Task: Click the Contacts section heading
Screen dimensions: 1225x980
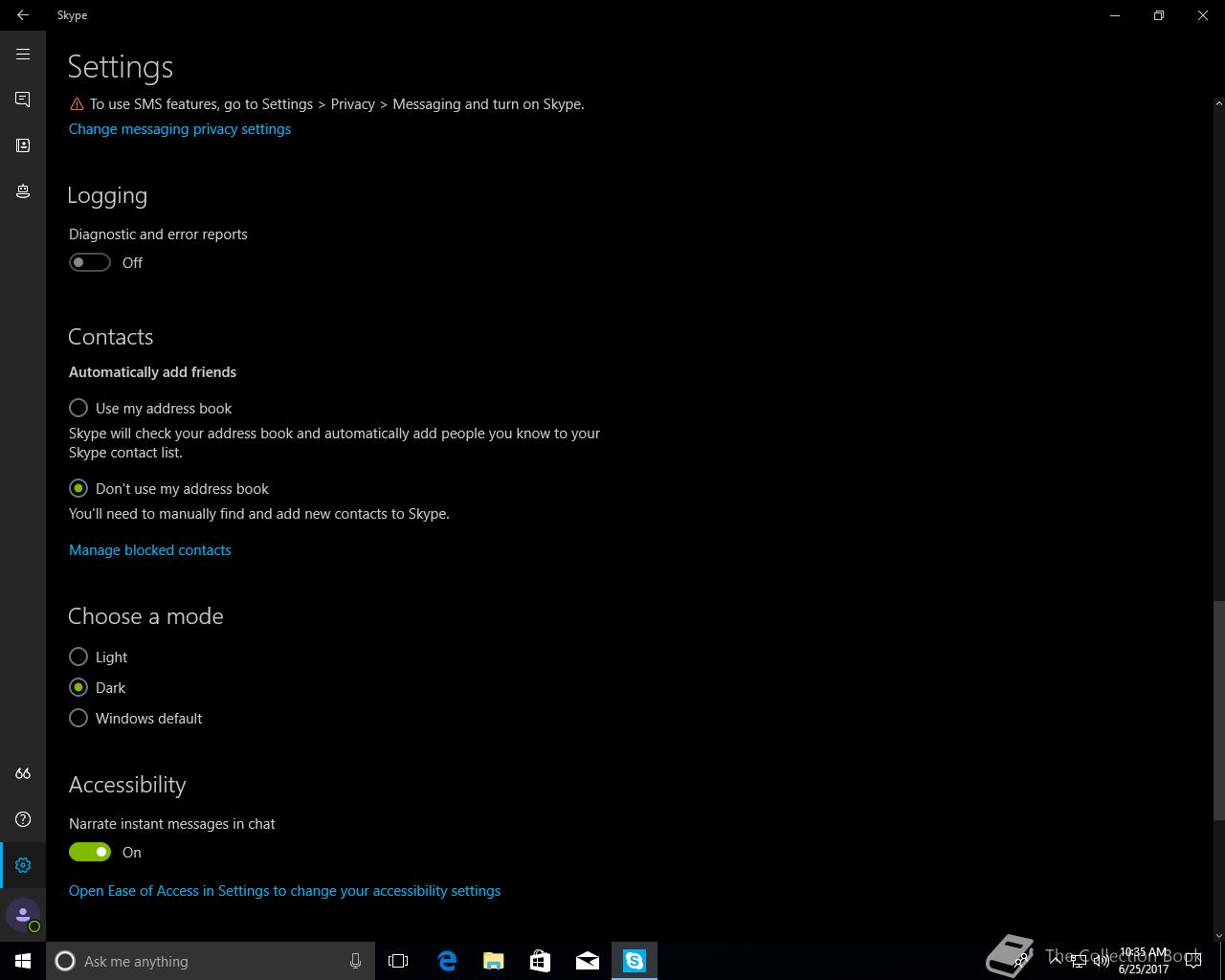Action: [x=110, y=337]
